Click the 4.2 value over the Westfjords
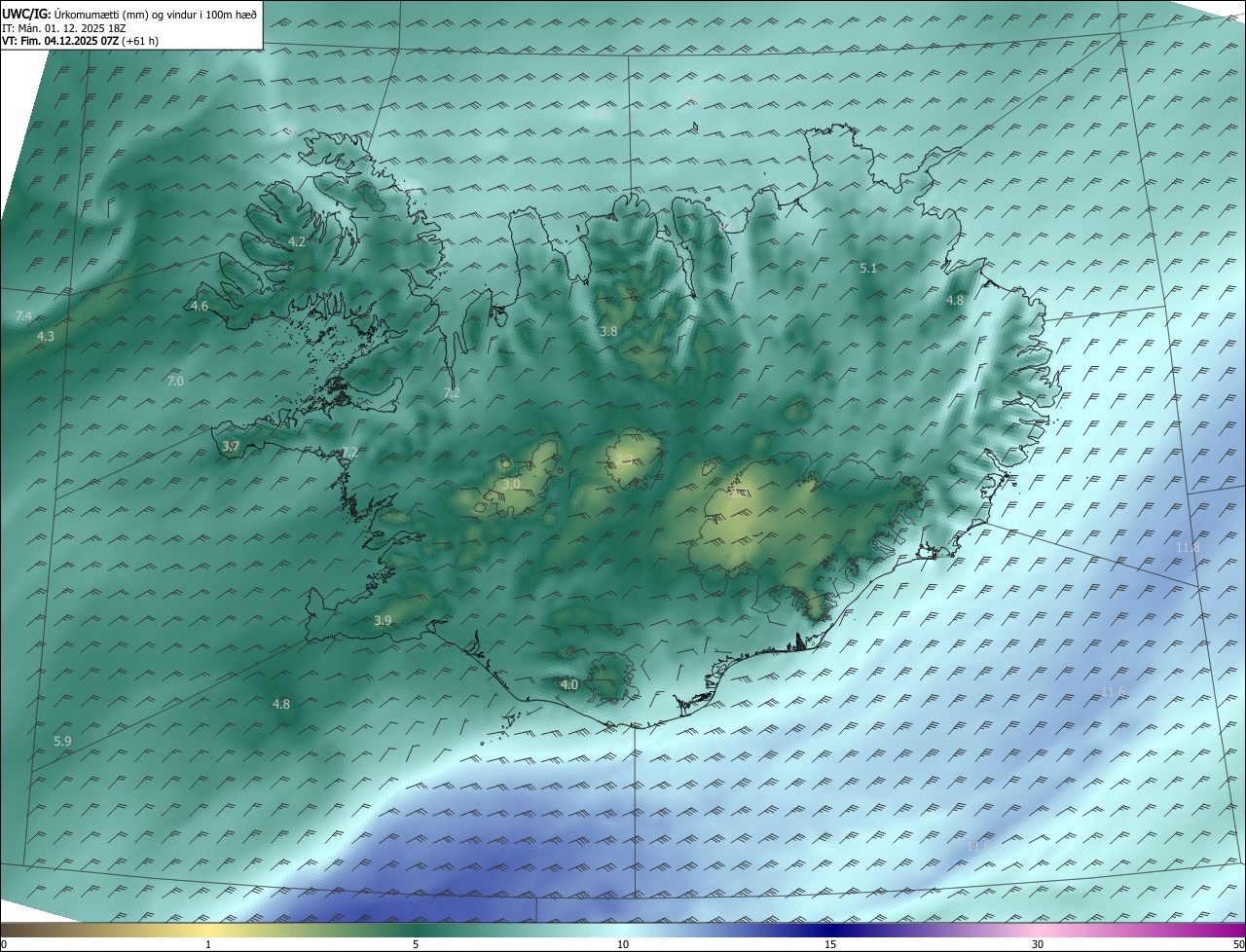This screenshot has width=1246, height=952. point(297,241)
